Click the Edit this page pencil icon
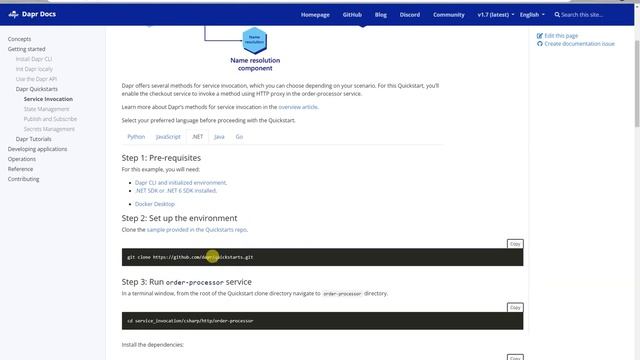Screen dimensions: 640x360 point(540,36)
